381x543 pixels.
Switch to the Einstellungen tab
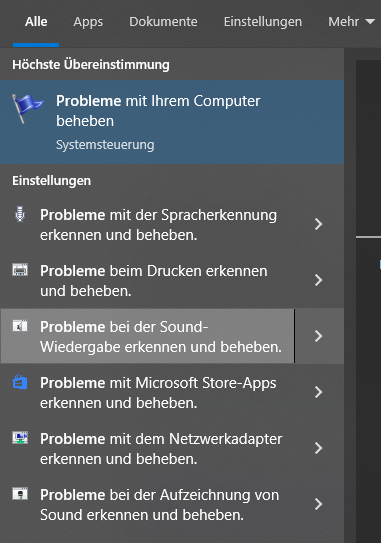pos(263,22)
